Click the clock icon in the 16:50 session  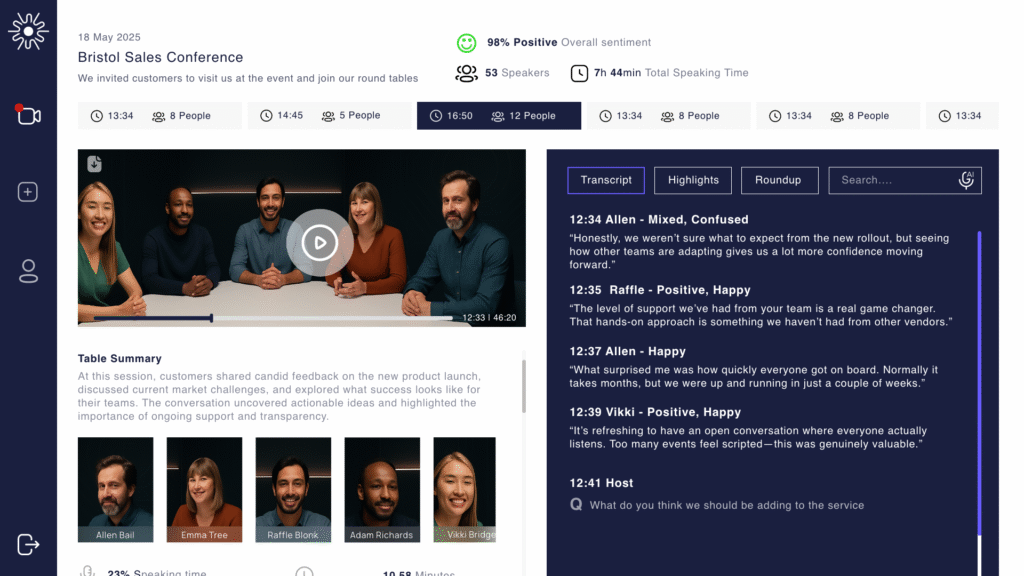[x=436, y=116]
